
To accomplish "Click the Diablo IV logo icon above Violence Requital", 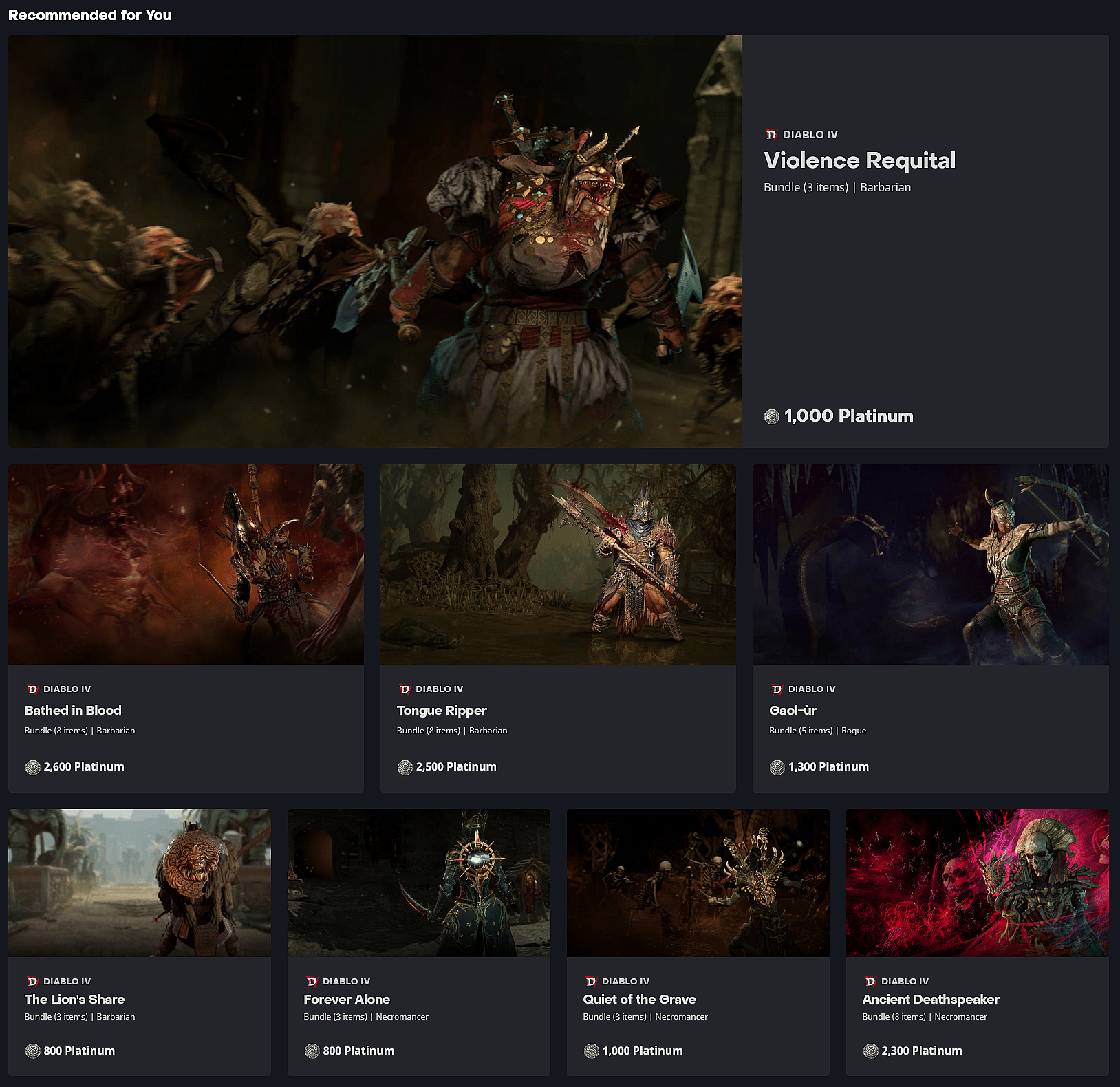I will click(x=771, y=135).
